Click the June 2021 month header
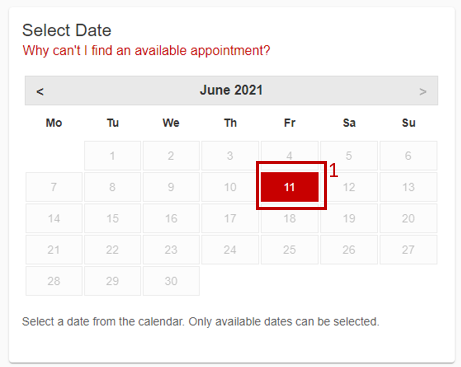The image size is (461, 367). (231, 90)
